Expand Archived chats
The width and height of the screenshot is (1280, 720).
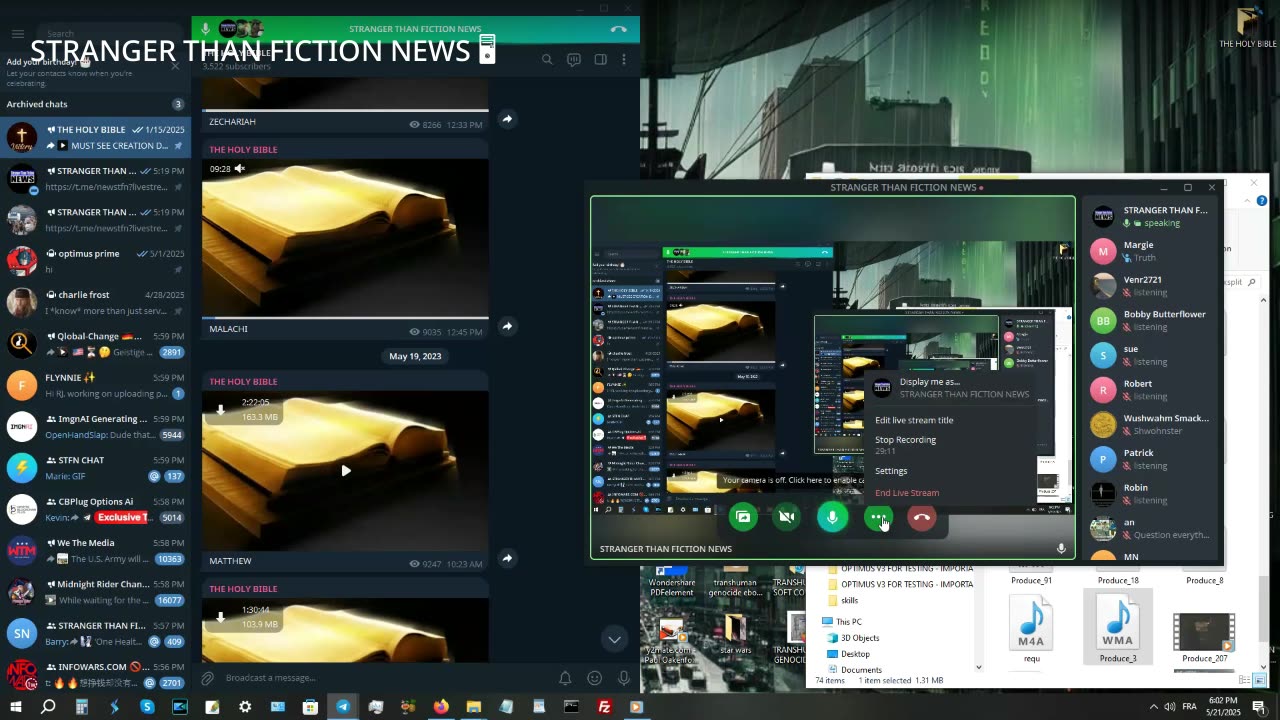(x=95, y=104)
